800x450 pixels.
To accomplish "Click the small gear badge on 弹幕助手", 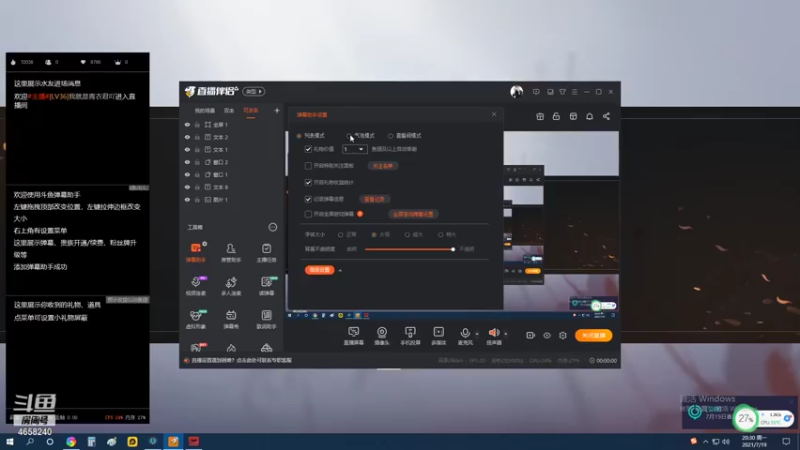I will point(205,244).
